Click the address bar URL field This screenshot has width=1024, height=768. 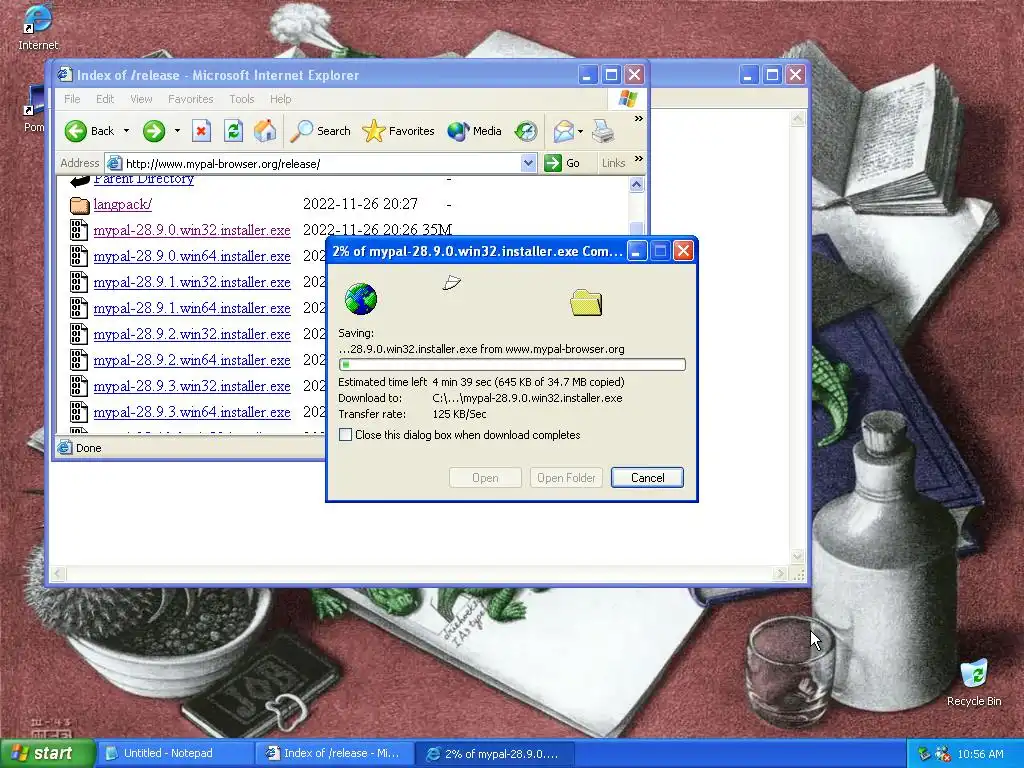323,163
